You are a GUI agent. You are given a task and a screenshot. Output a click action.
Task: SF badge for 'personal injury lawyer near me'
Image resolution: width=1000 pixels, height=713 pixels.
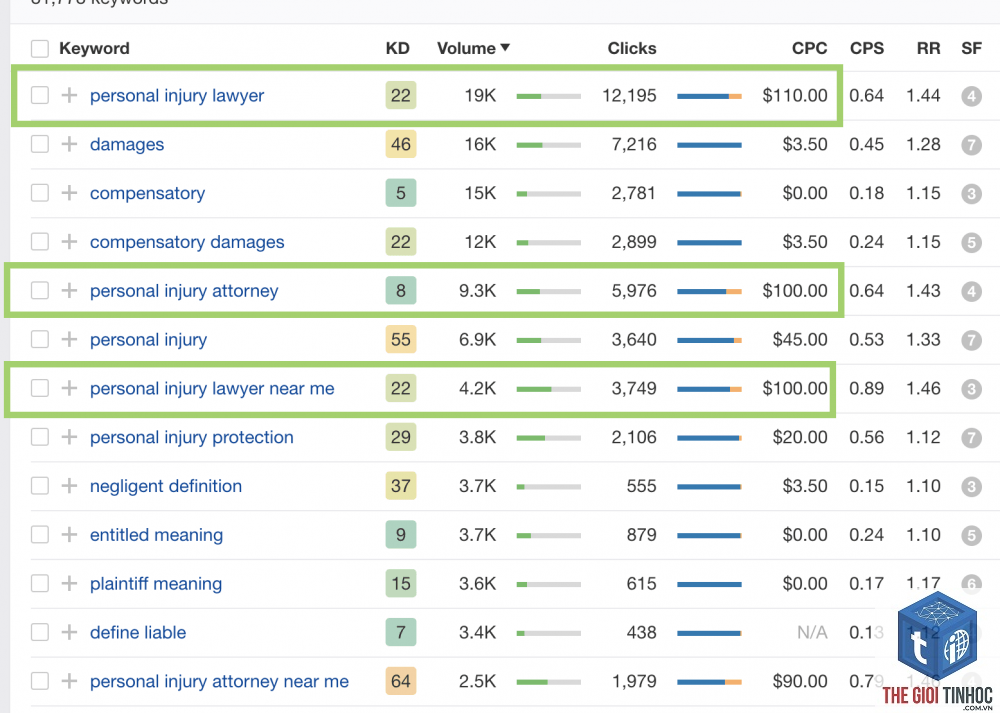click(x=971, y=389)
